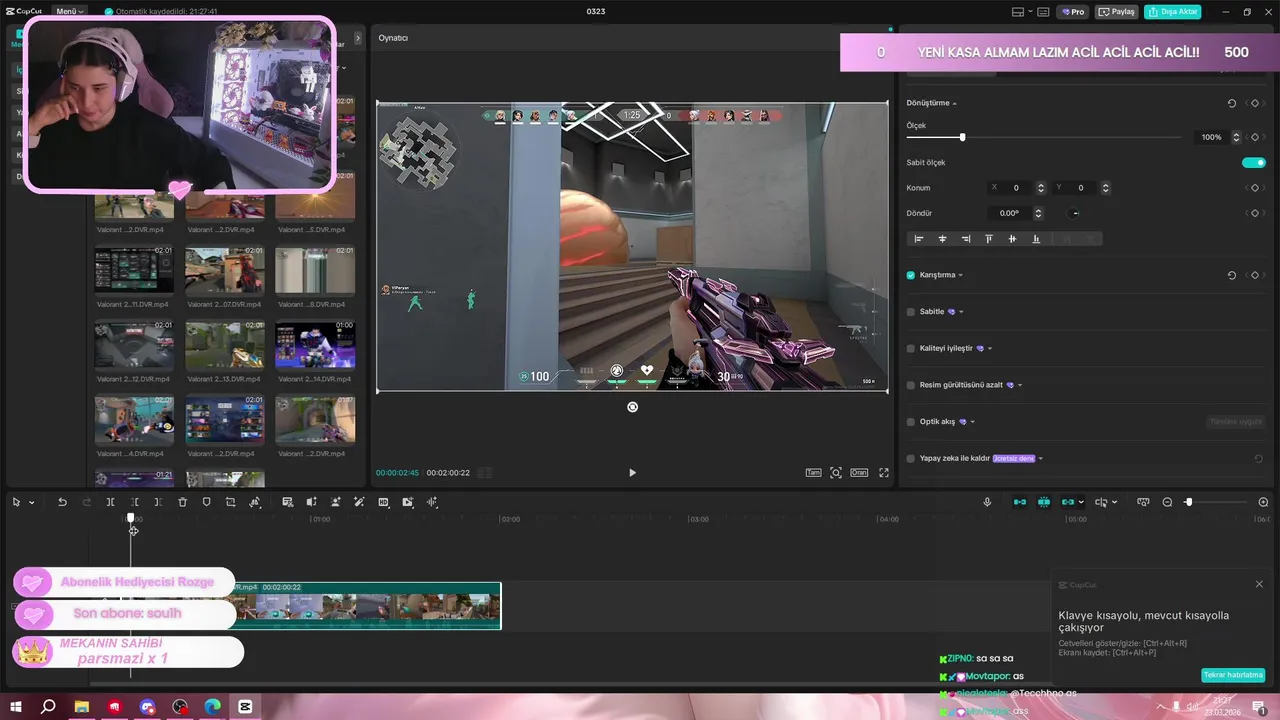Reset the Dönüştürme transform settings
1280x720 pixels.
coord(1232,103)
